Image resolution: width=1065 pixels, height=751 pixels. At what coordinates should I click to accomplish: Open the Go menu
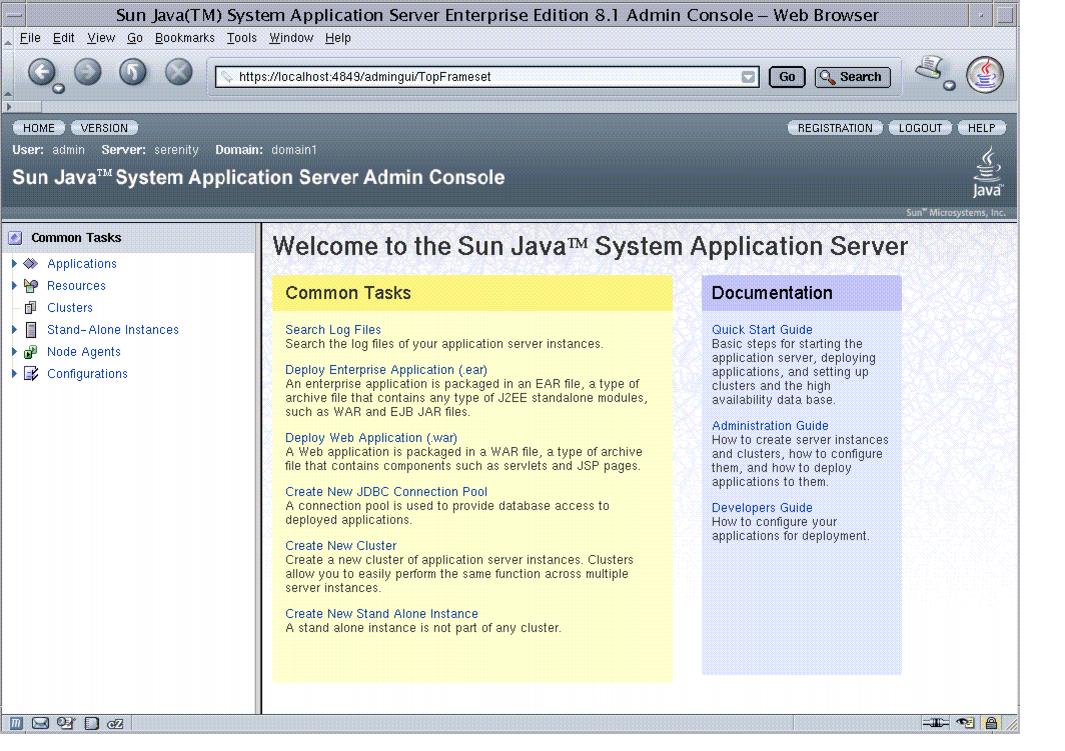point(134,38)
